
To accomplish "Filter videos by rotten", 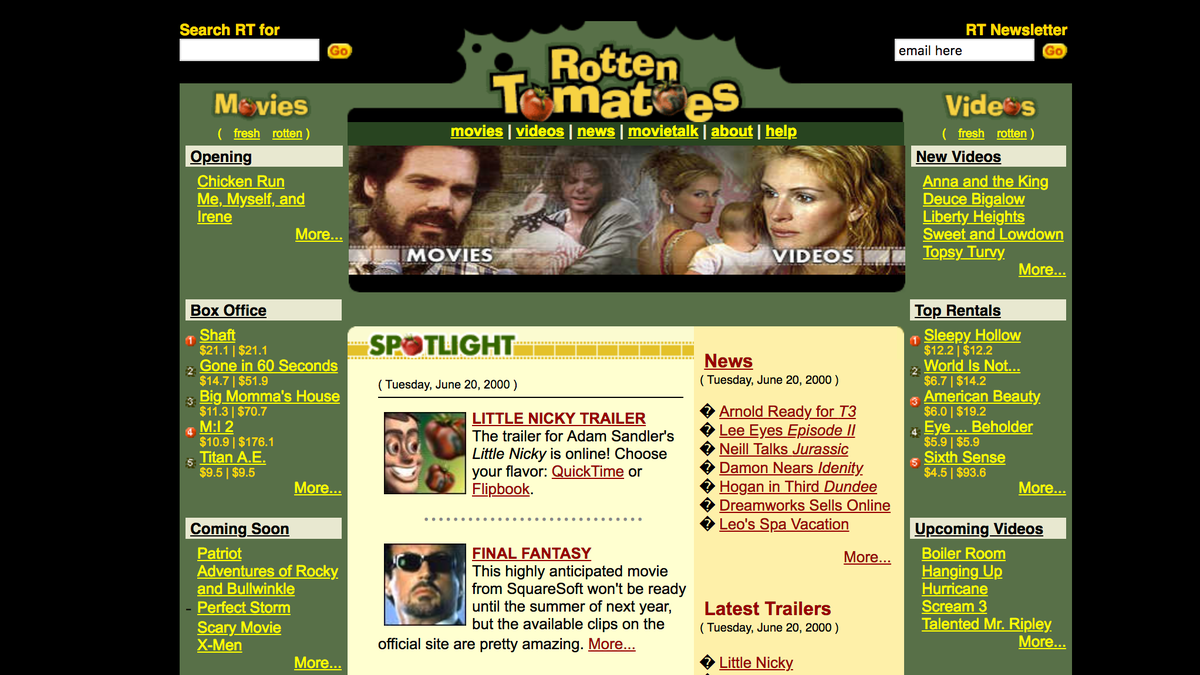I will [x=1011, y=134].
